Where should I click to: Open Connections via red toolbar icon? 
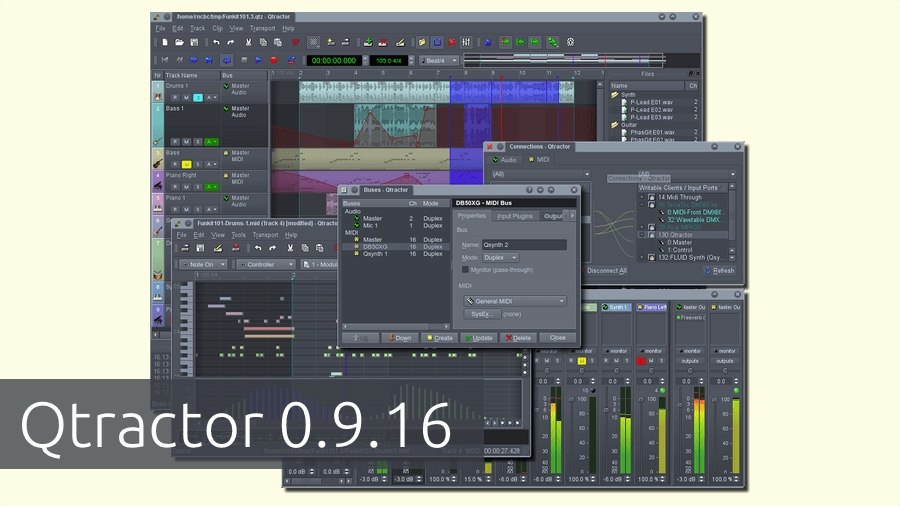click(x=452, y=42)
